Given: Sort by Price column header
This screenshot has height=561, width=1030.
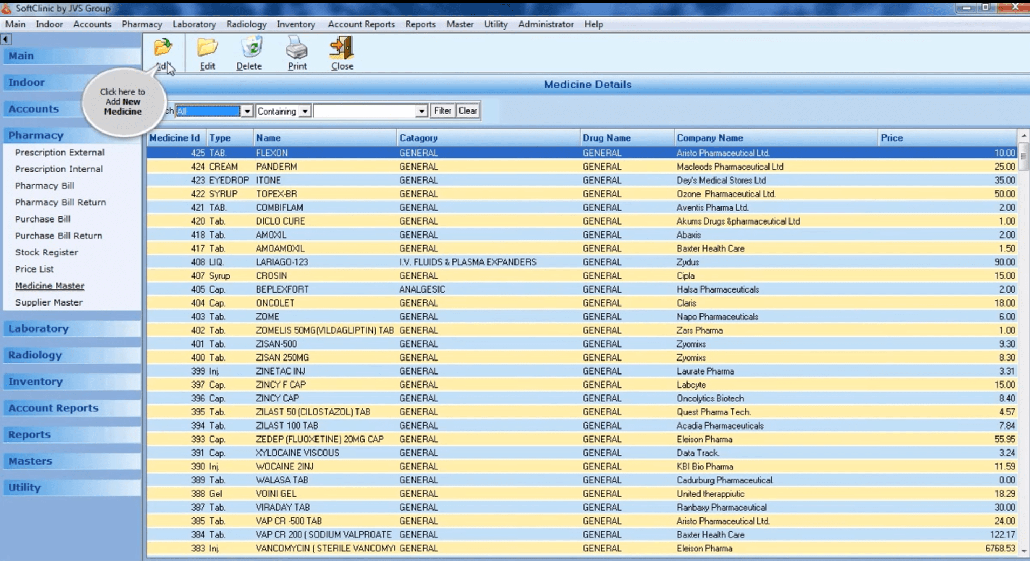Looking at the screenshot, I should tap(947, 138).
